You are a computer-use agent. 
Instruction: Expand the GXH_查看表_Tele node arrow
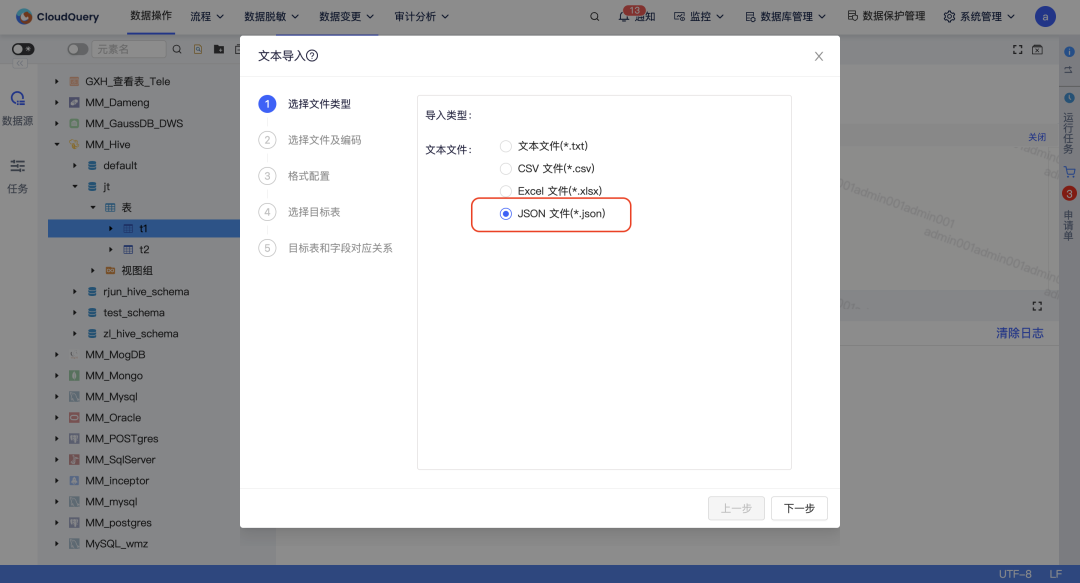56,81
